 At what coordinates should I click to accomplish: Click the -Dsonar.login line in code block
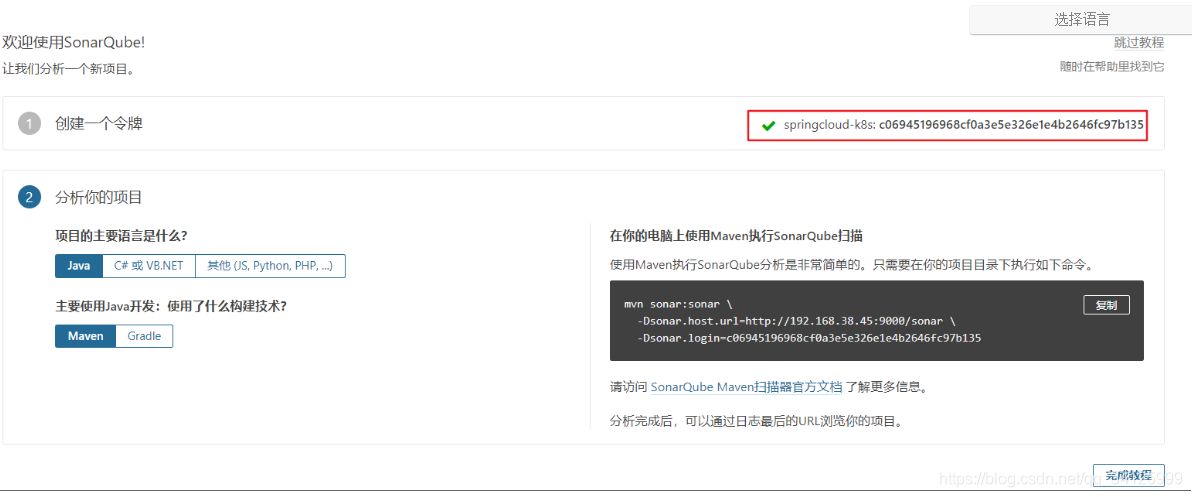coord(809,337)
